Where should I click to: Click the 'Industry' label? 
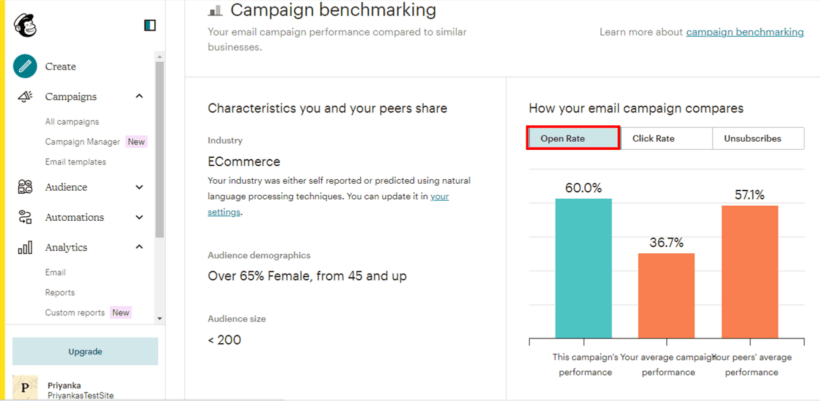[x=225, y=140]
